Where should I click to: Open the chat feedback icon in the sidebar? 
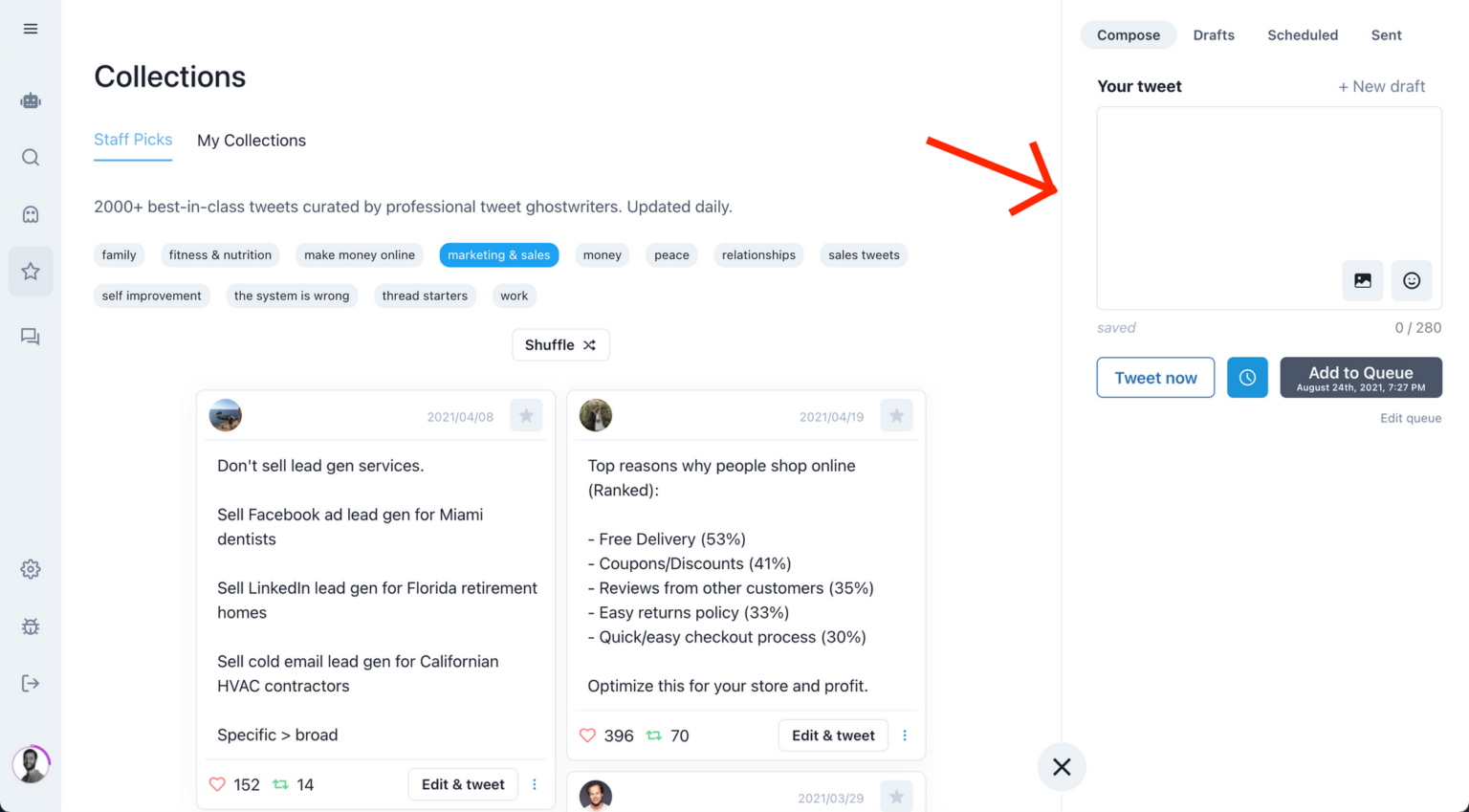pyautogui.click(x=30, y=336)
